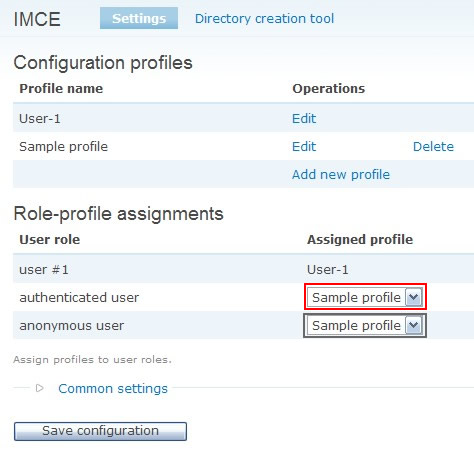474x449 pixels.
Task: Click the Assigned profile column header
Action: tap(360, 239)
